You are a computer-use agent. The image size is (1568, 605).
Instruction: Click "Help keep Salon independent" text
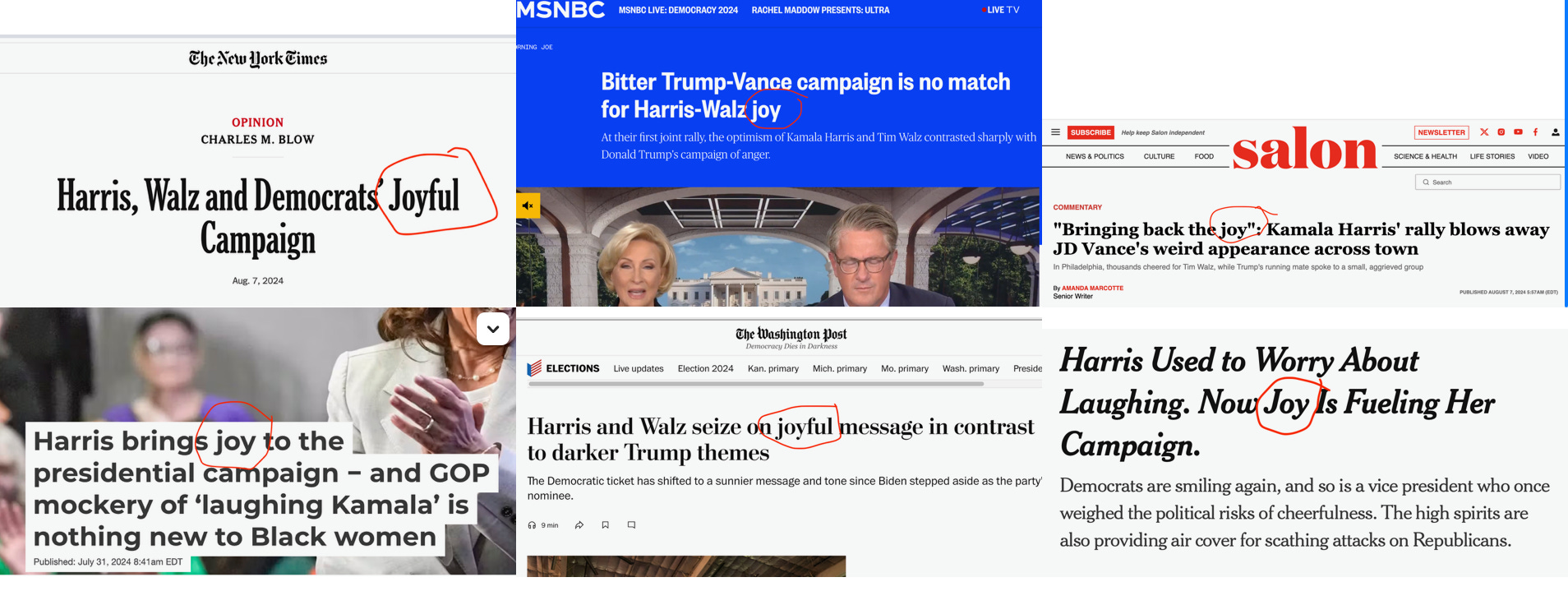(x=1163, y=132)
